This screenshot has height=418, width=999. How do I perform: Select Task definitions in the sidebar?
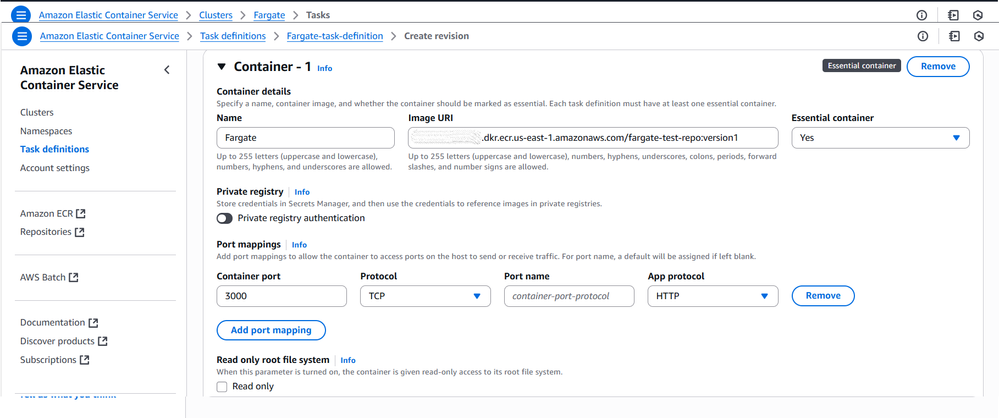click(x=54, y=149)
